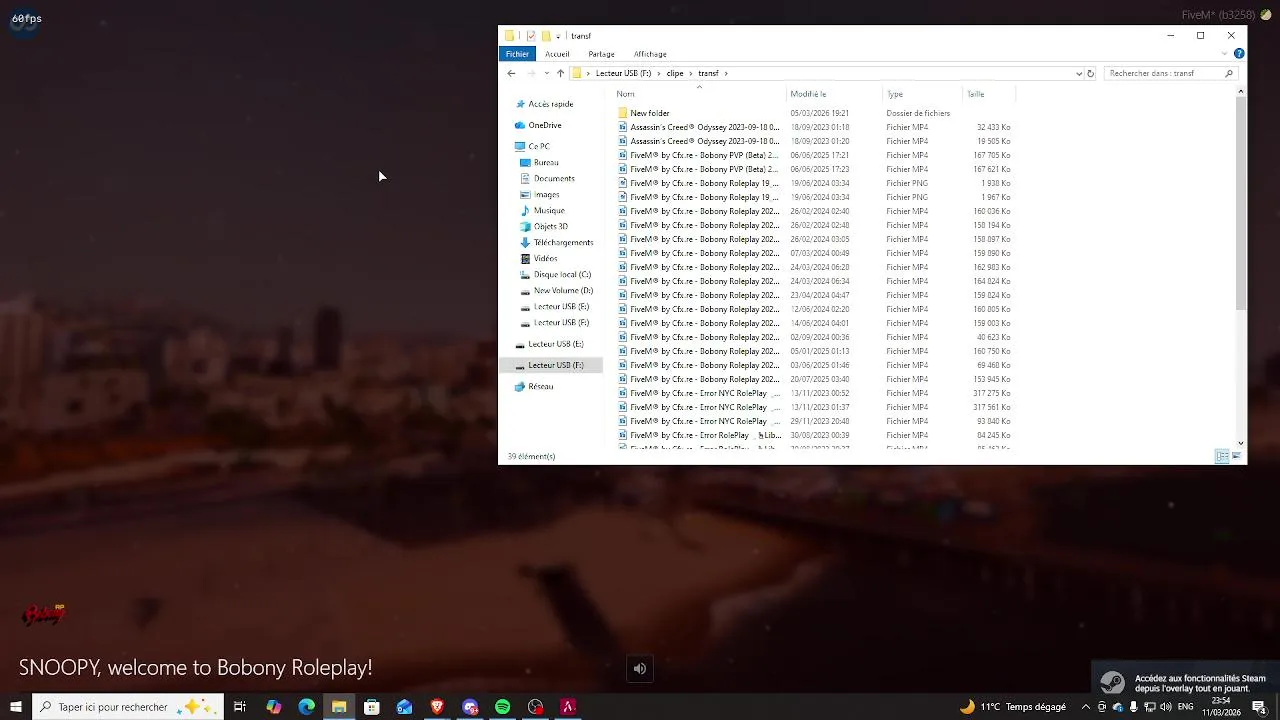Click the taskbar Taper ici pour rechercher box

(126, 707)
